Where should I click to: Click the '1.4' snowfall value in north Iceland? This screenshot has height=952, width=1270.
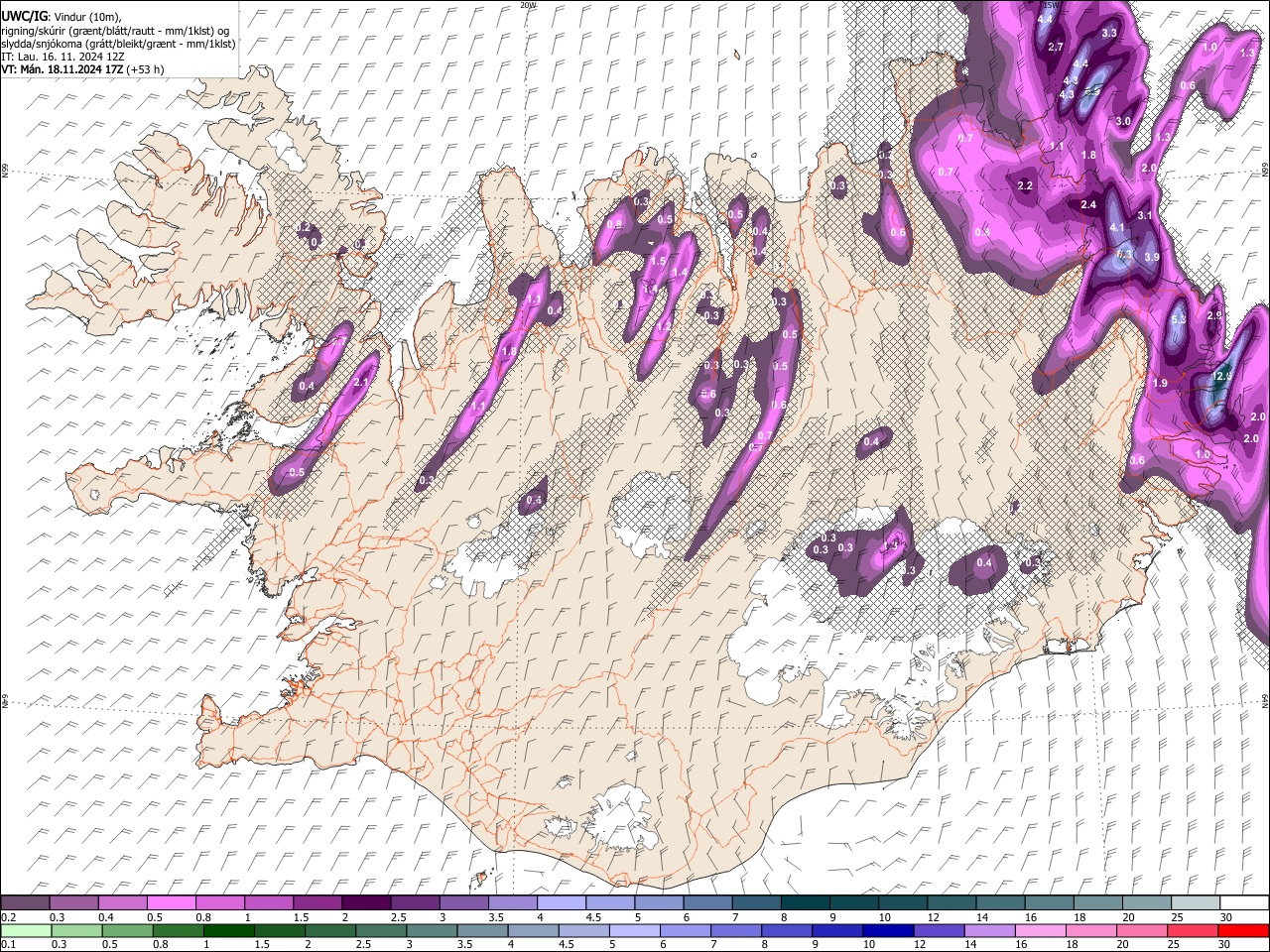tap(681, 272)
